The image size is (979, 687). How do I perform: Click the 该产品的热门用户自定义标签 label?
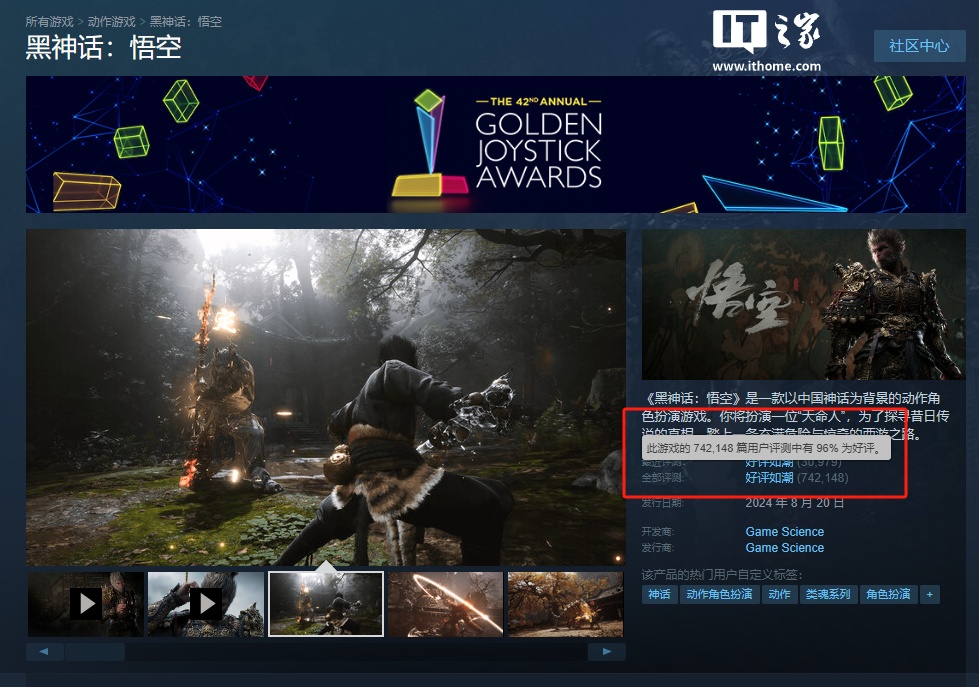pos(722,575)
